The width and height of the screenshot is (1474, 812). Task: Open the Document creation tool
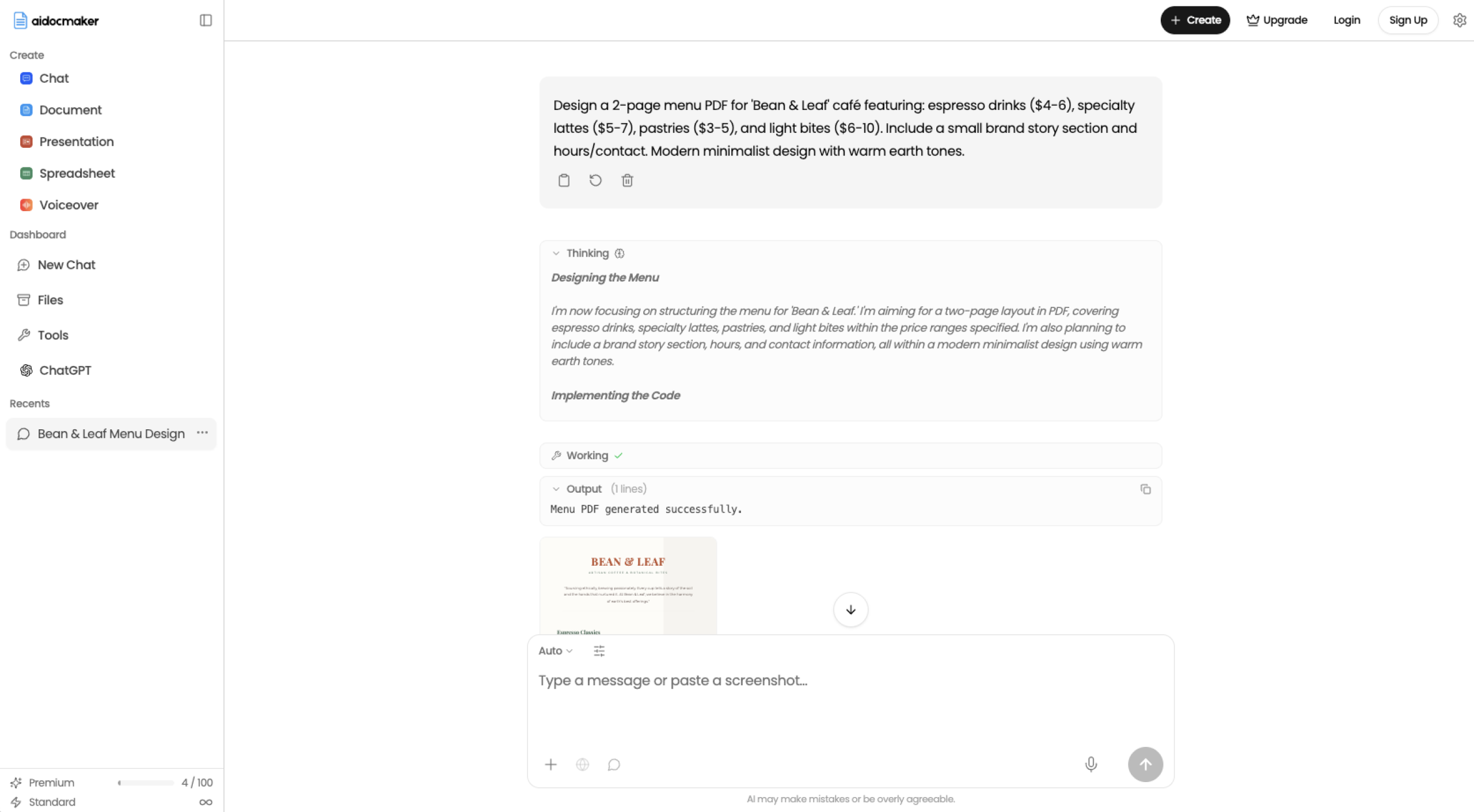(x=71, y=109)
